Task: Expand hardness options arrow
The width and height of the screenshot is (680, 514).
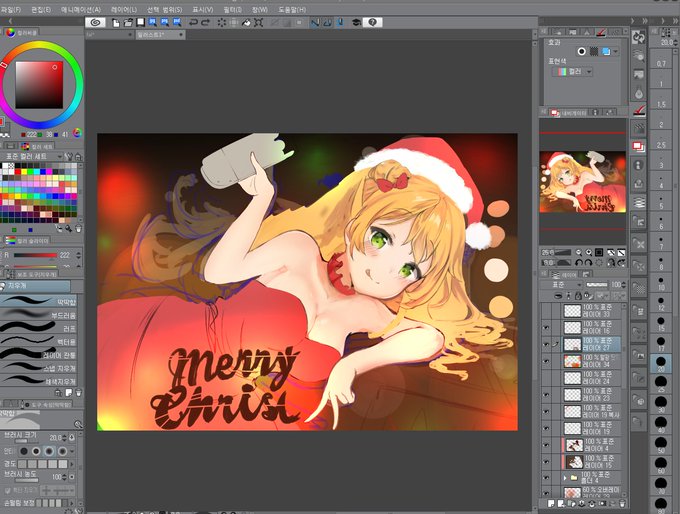Action: [72, 464]
